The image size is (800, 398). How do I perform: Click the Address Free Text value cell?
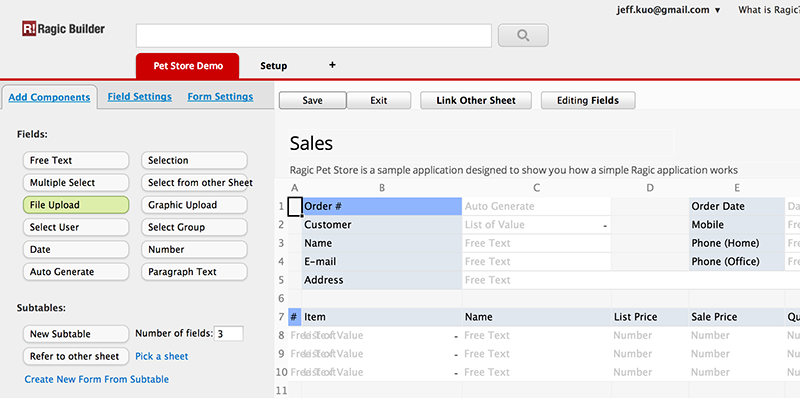point(631,280)
